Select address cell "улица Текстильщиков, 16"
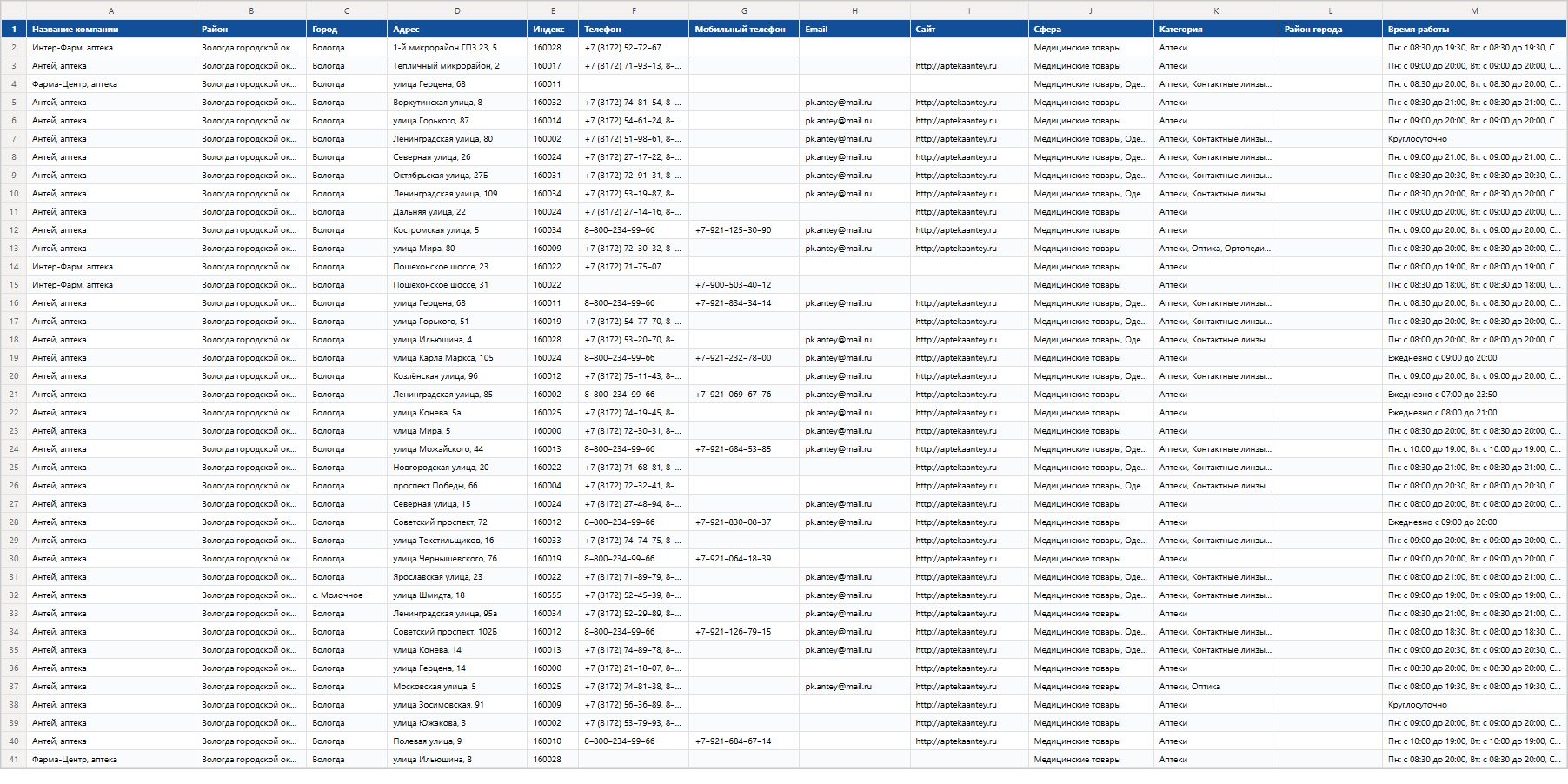1568x784 pixels. click(457, 541)
